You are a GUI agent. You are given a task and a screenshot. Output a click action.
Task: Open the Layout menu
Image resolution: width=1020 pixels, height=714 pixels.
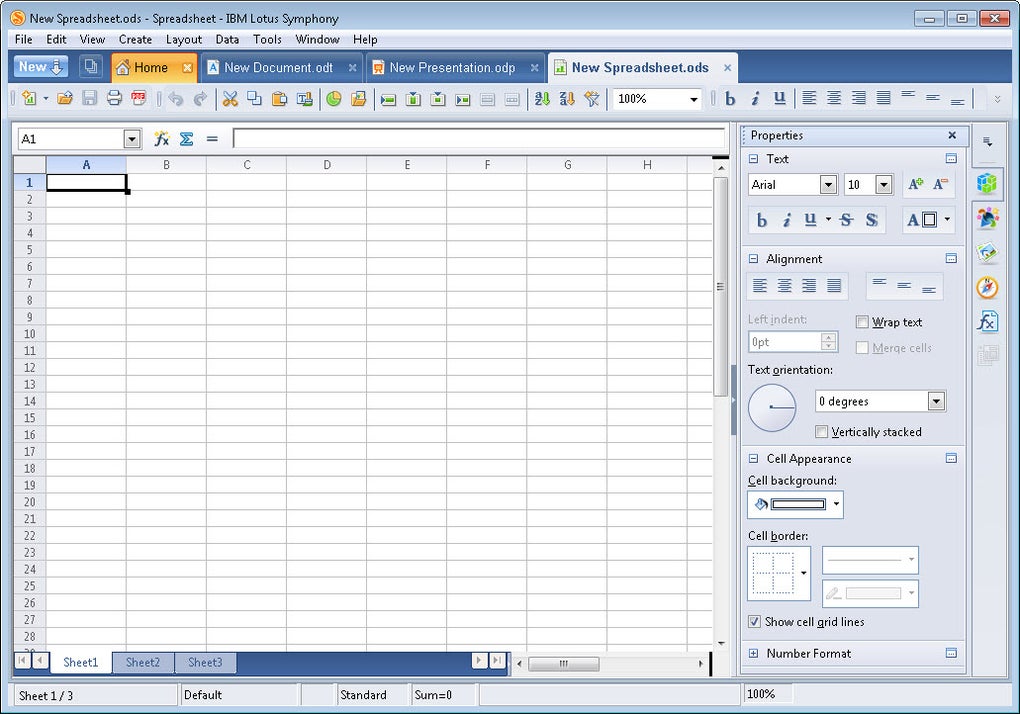tap(183, 40)
